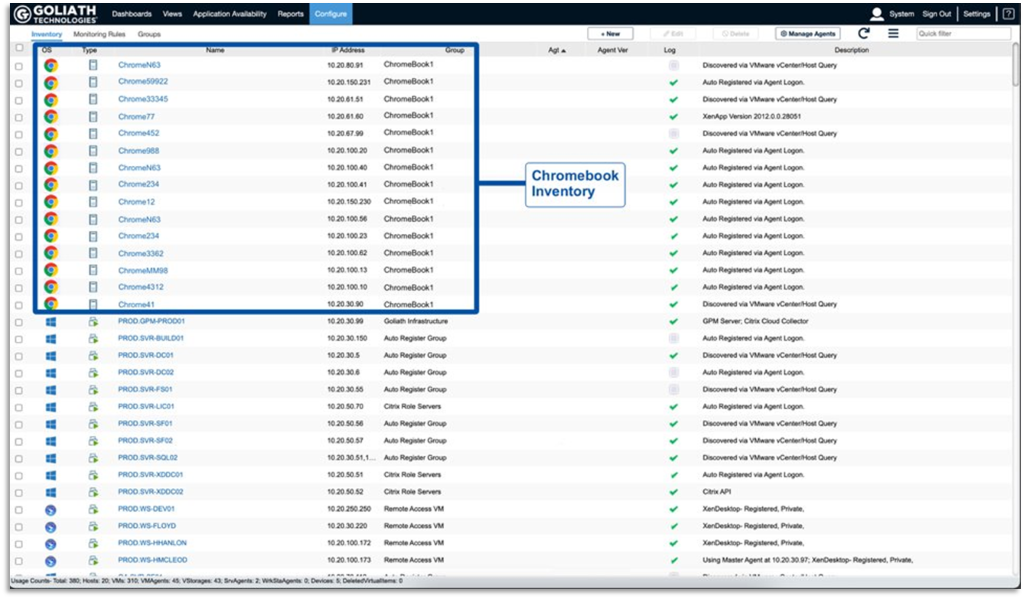Focus the Quick filter input field

point(963,33)
